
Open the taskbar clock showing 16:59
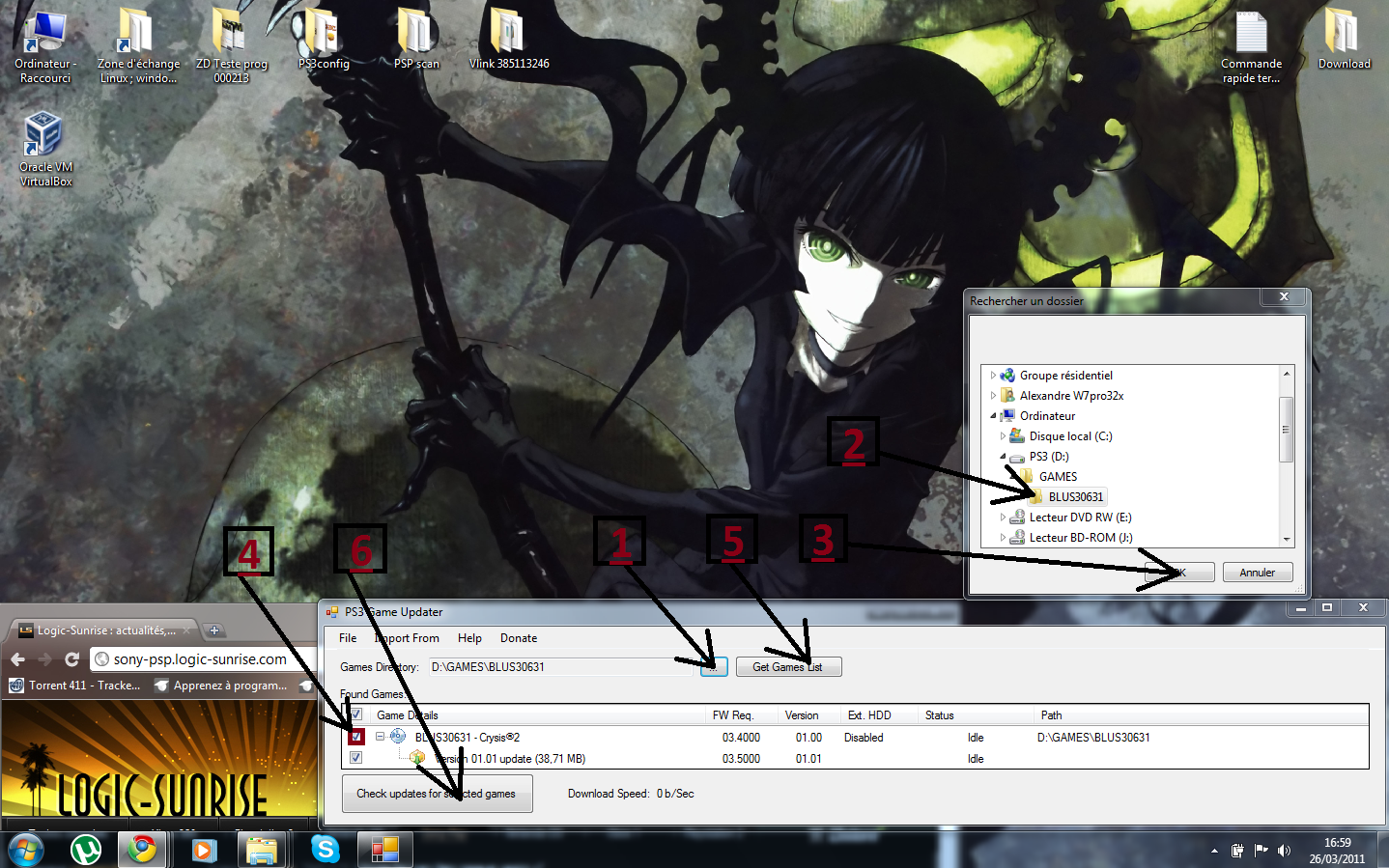[1337, 851]
